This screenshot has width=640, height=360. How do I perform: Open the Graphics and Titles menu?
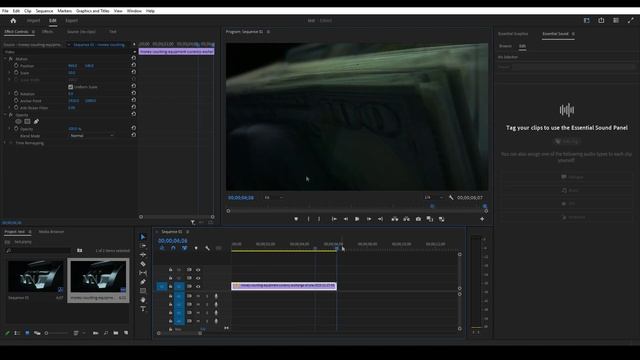(x=93, y=11)
